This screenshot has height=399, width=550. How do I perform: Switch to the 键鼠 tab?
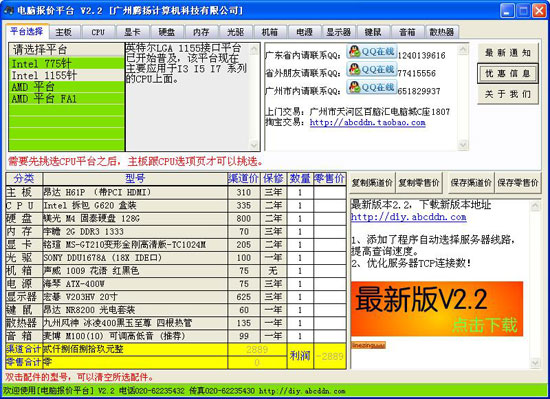pyautogui.click(x=373, y=32)
